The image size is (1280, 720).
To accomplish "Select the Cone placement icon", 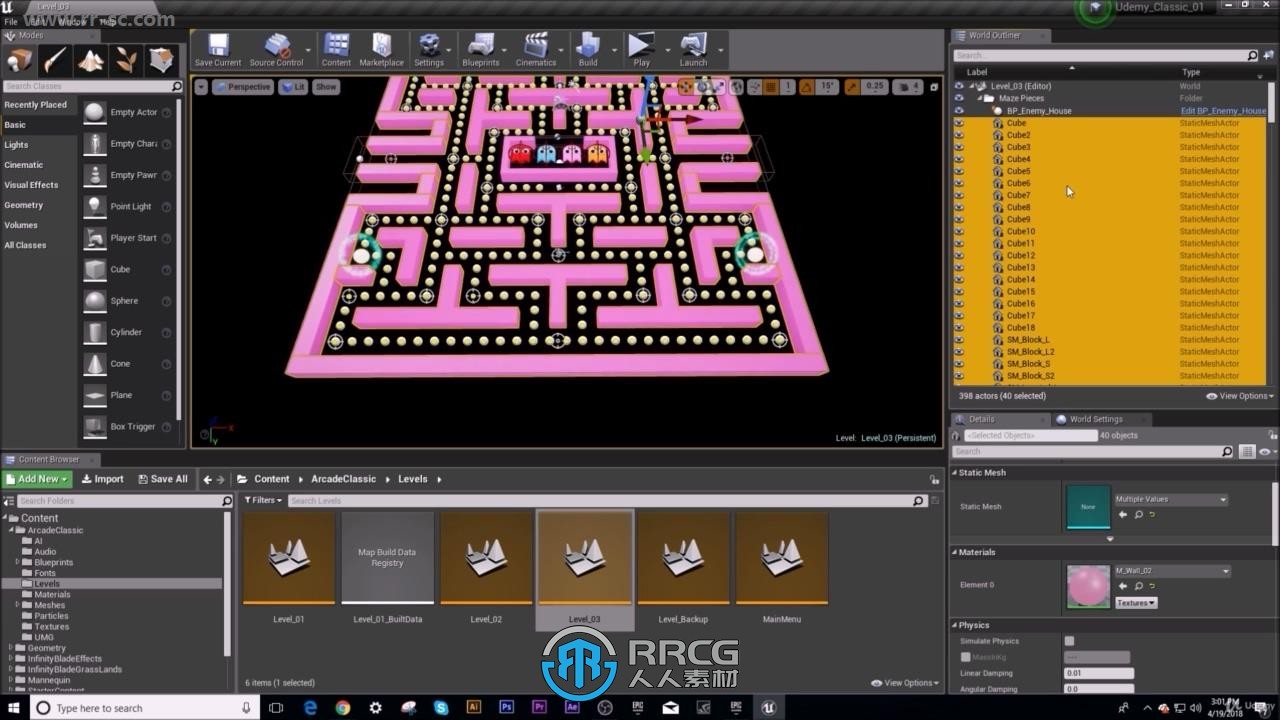I will [95, 363].
